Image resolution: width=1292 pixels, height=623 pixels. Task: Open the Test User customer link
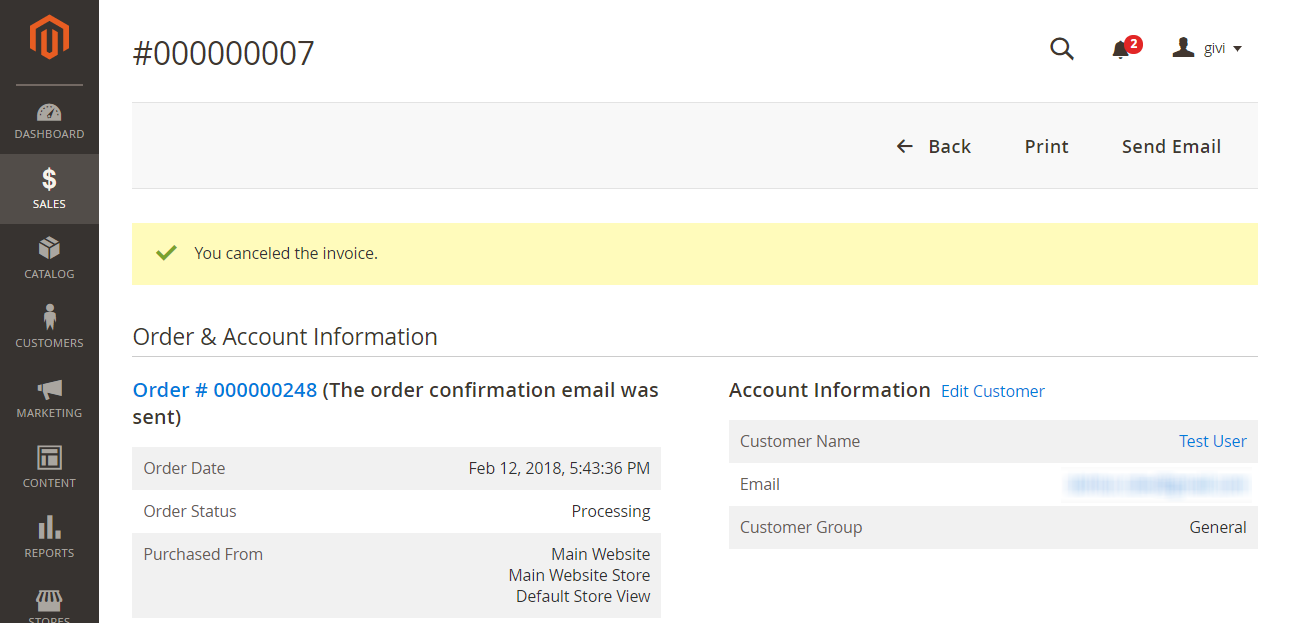tap(1213, 441)
